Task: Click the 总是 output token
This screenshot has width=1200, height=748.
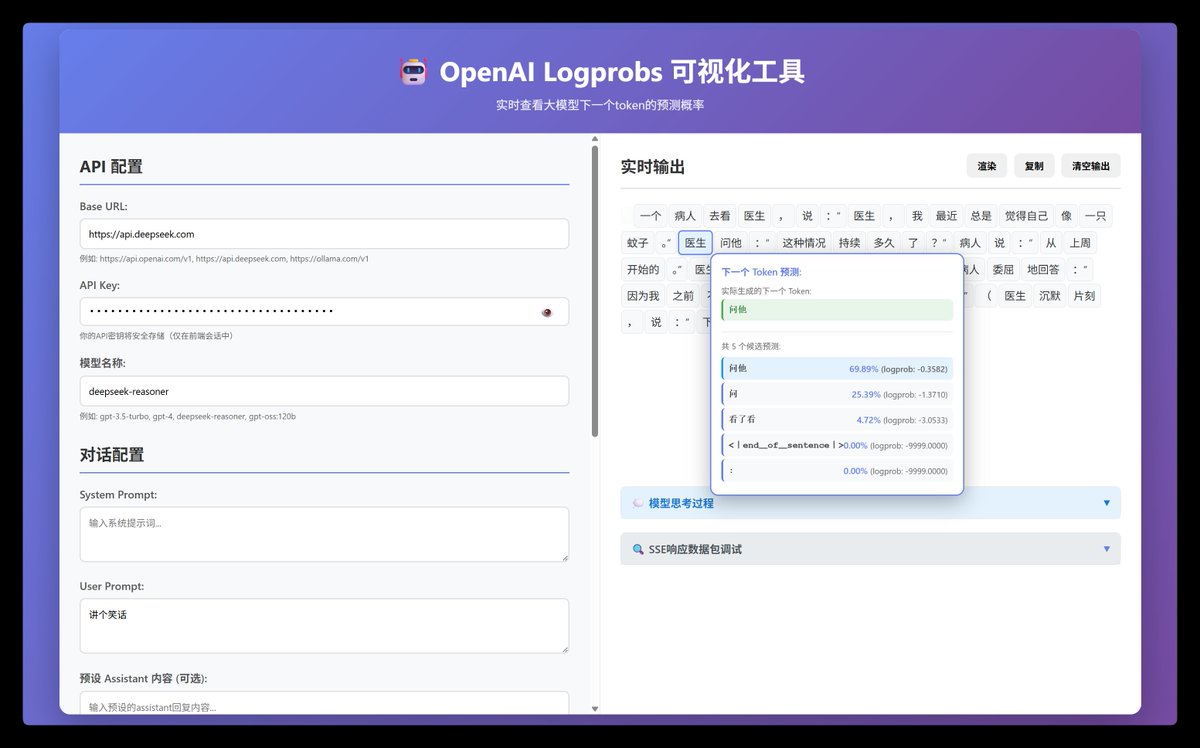Action: click(981, 216)
